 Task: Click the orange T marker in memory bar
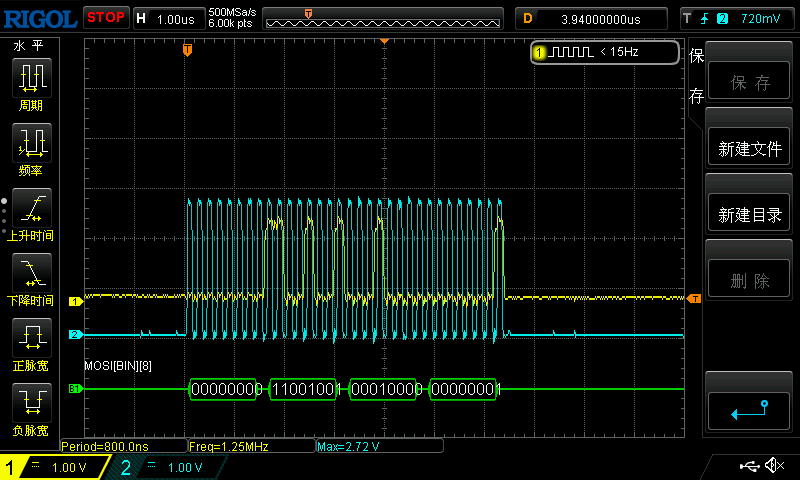click(x=308, y=13)
